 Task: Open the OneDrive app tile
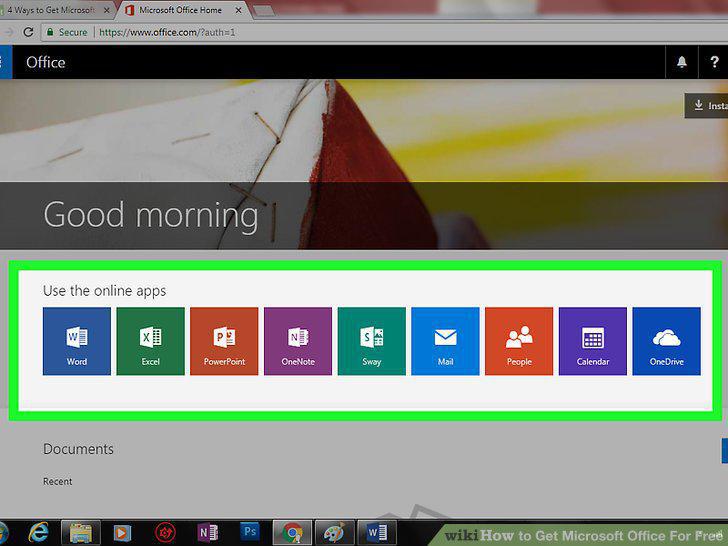tap(667, 341)
